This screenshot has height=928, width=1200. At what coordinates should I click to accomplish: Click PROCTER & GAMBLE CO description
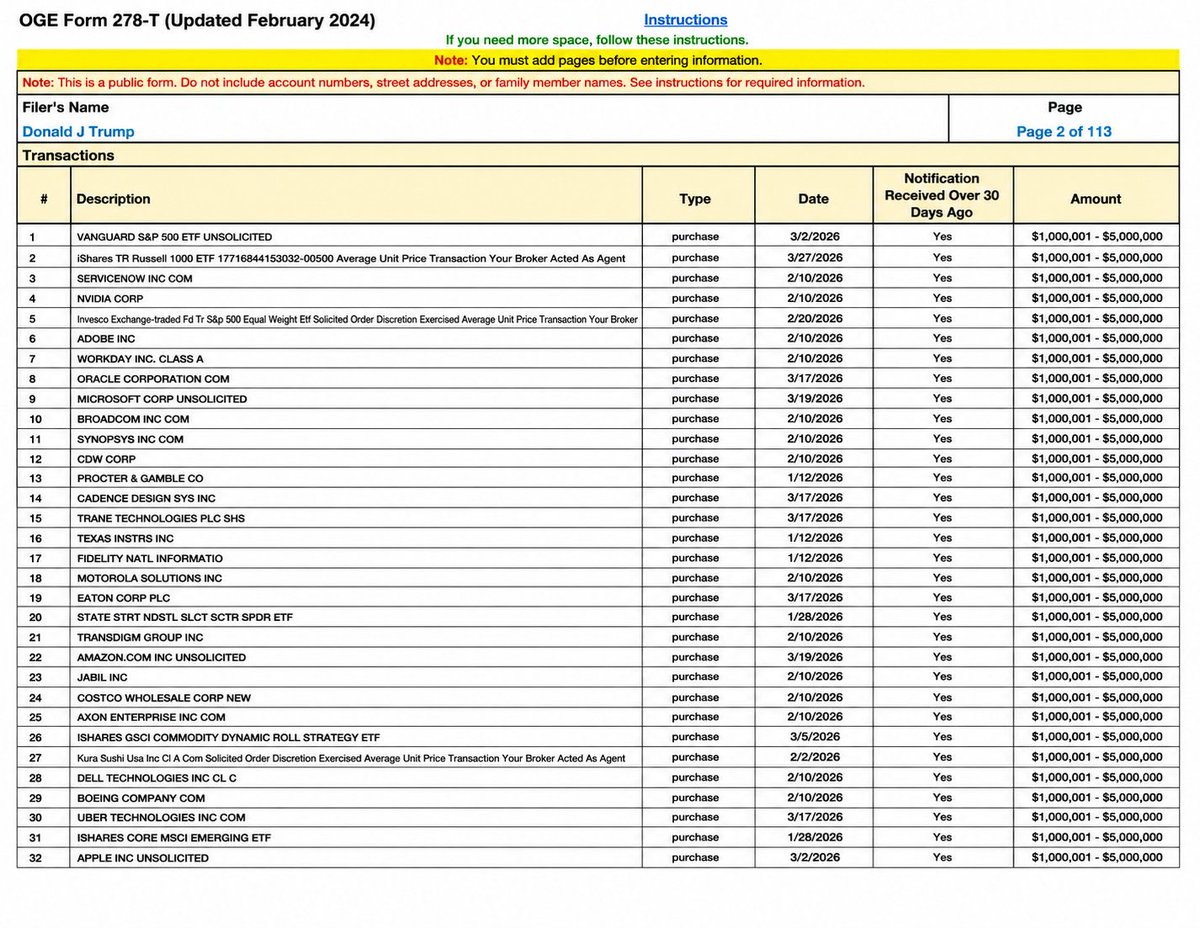click(140, 478)
